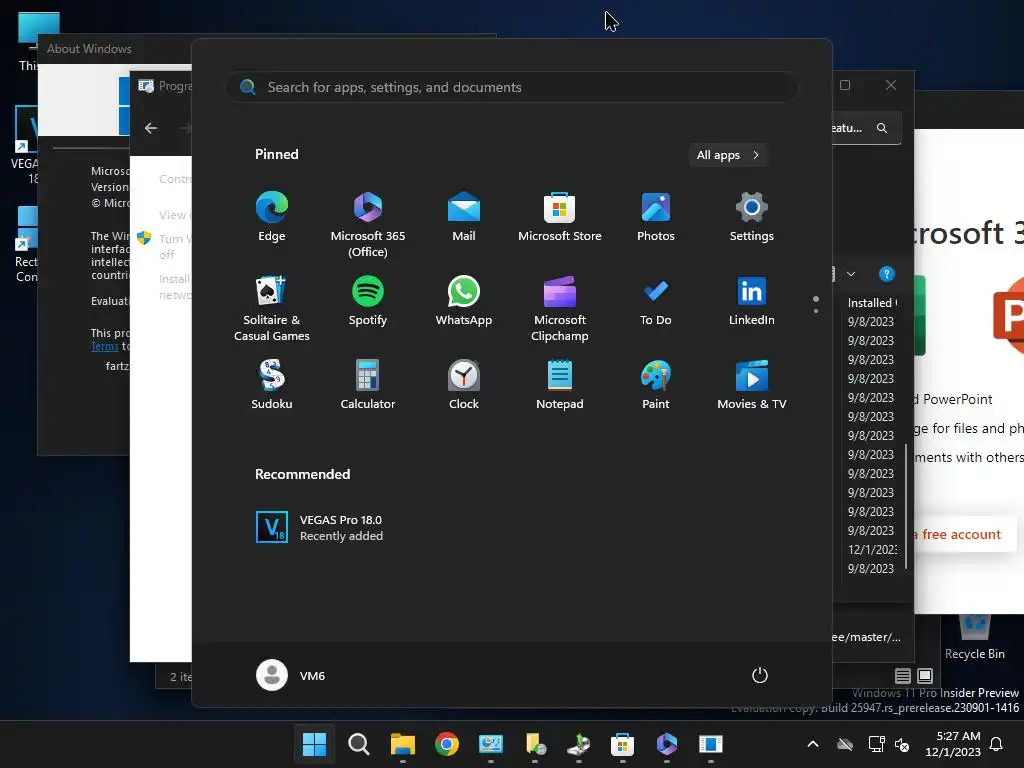
Task: Open WhatsApp pinned app
Action: pyautogui.click(x=464, y=301)
